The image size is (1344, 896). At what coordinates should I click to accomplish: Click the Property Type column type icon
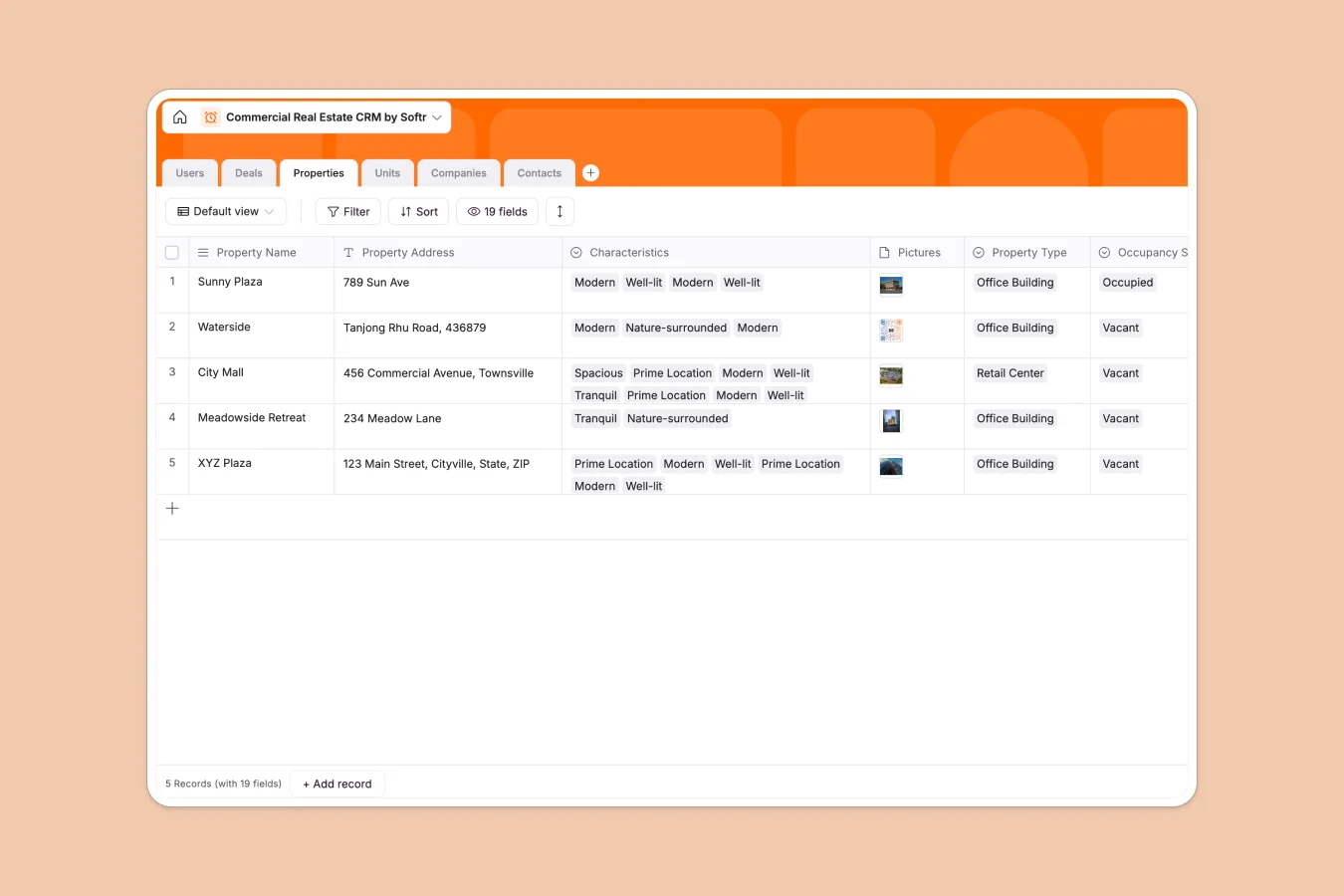click(x=978, y=252)
